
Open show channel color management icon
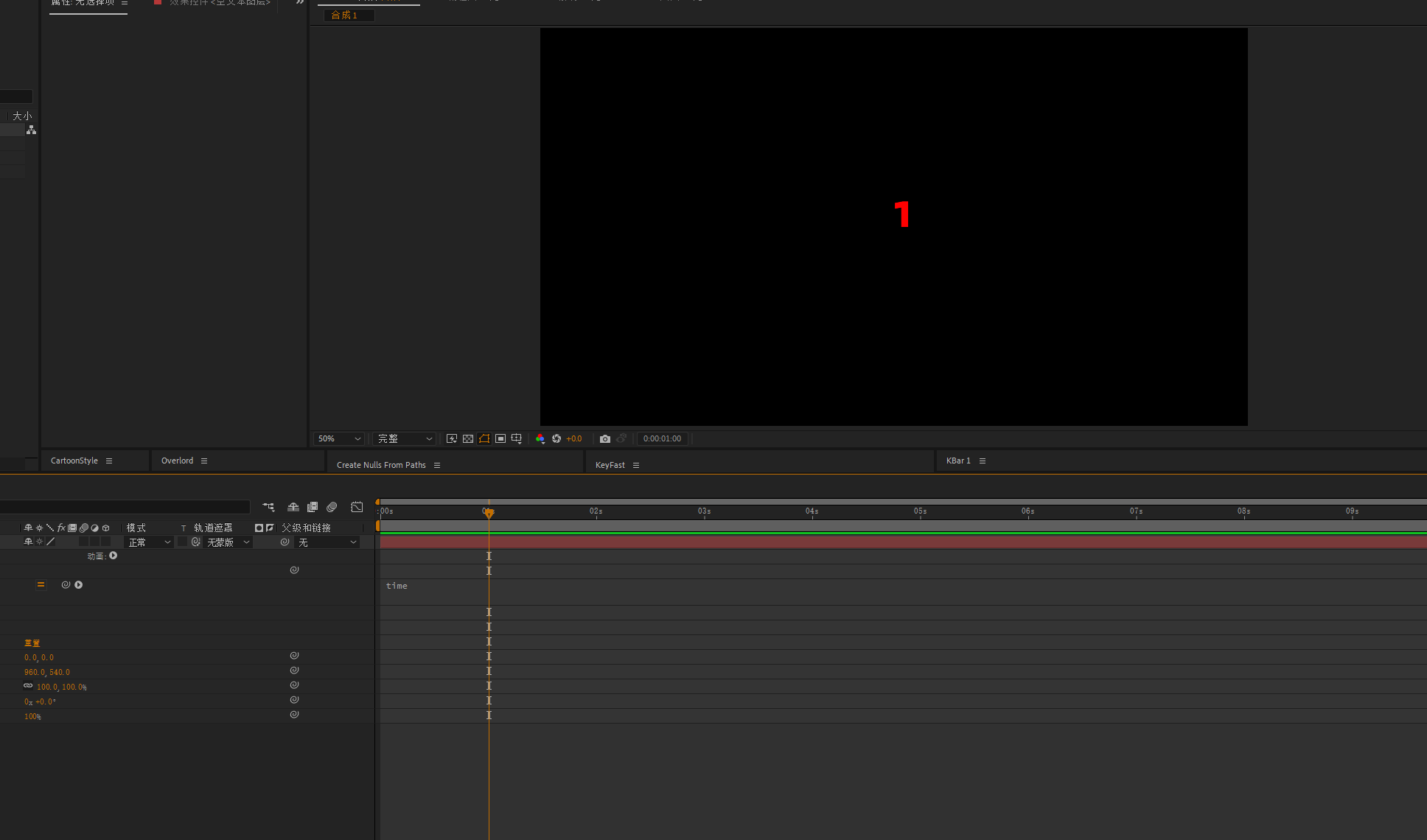[x=540, y=438]
